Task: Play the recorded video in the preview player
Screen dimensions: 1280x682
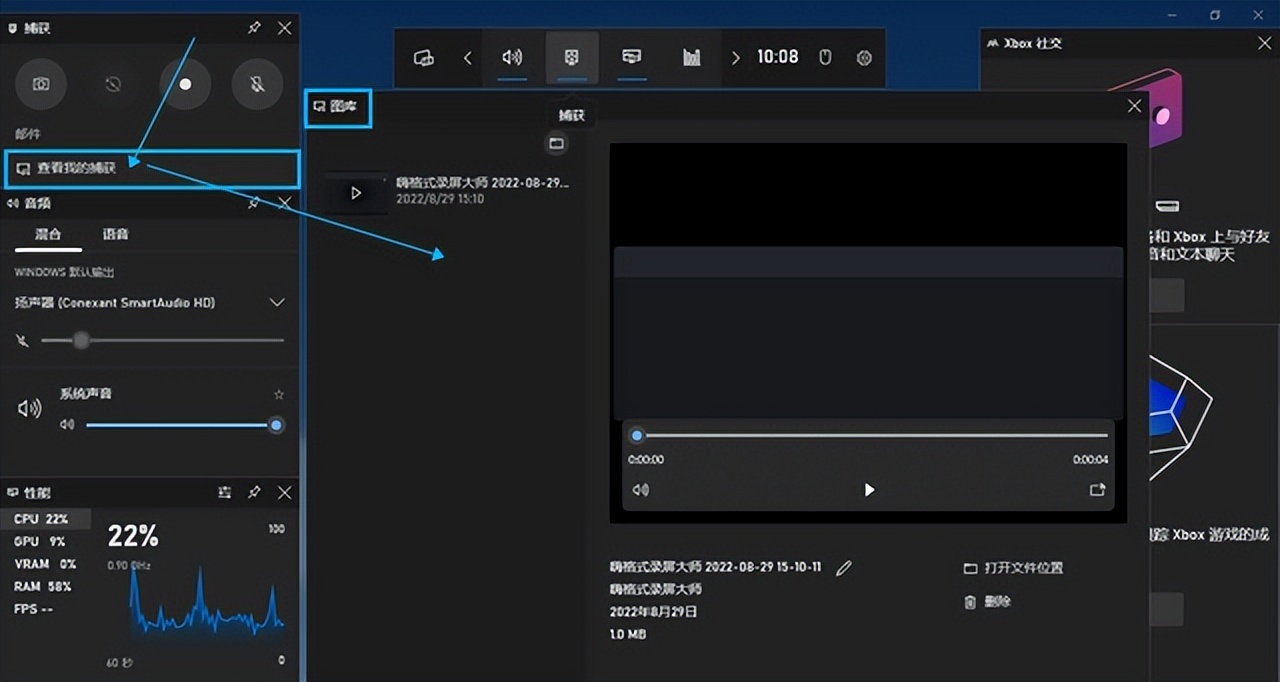Action: point(869,490)
